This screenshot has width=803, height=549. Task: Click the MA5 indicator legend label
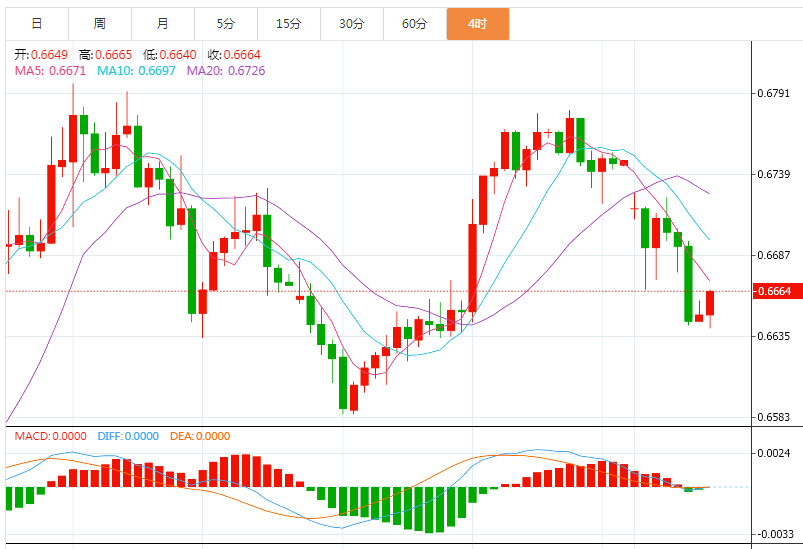(50, 71)
